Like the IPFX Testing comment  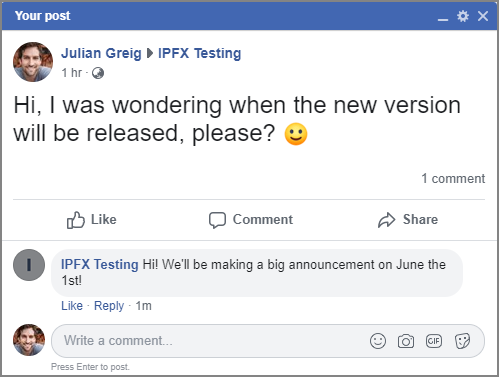click(x=72, y=306)
